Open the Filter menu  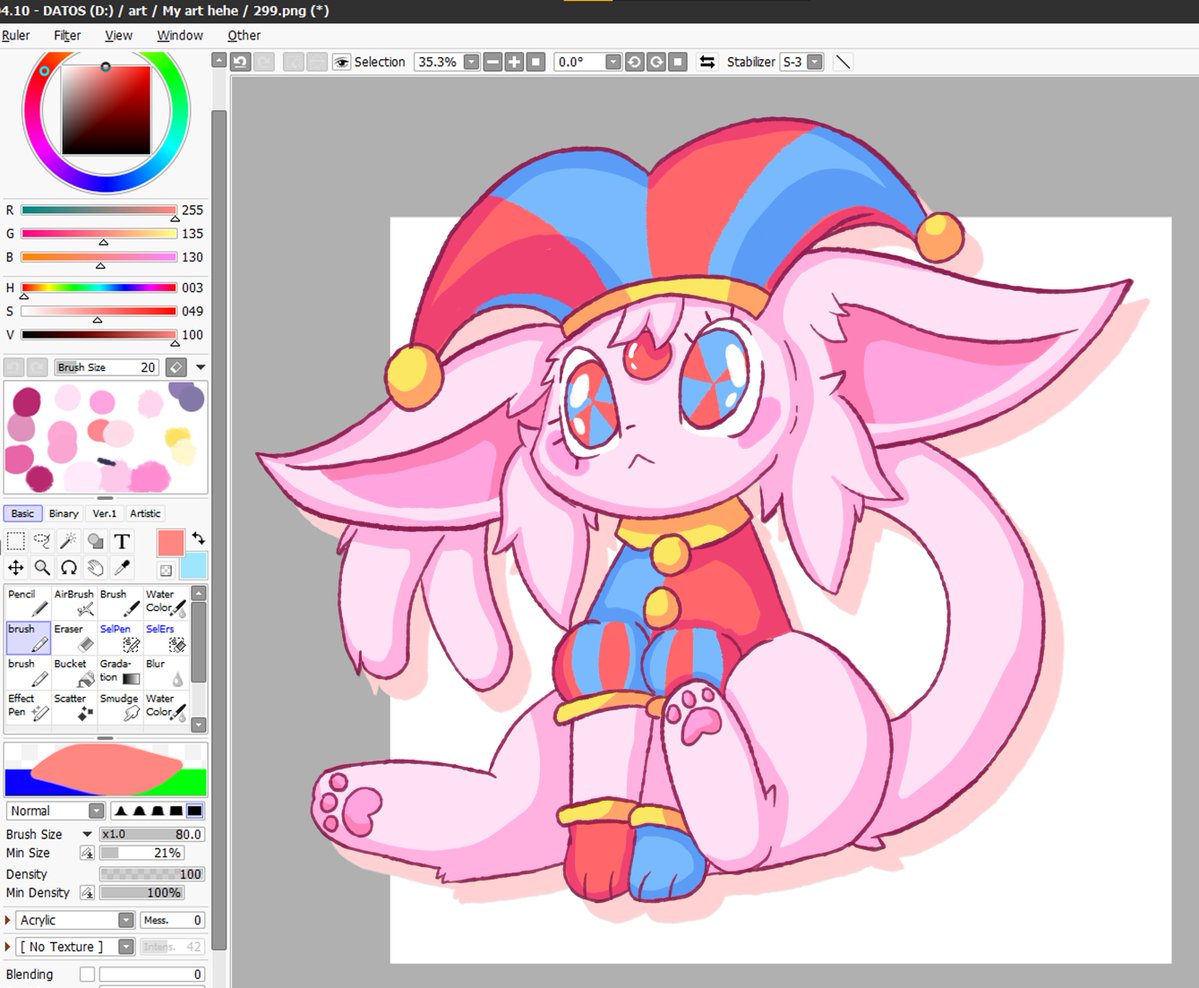point(67,35)
